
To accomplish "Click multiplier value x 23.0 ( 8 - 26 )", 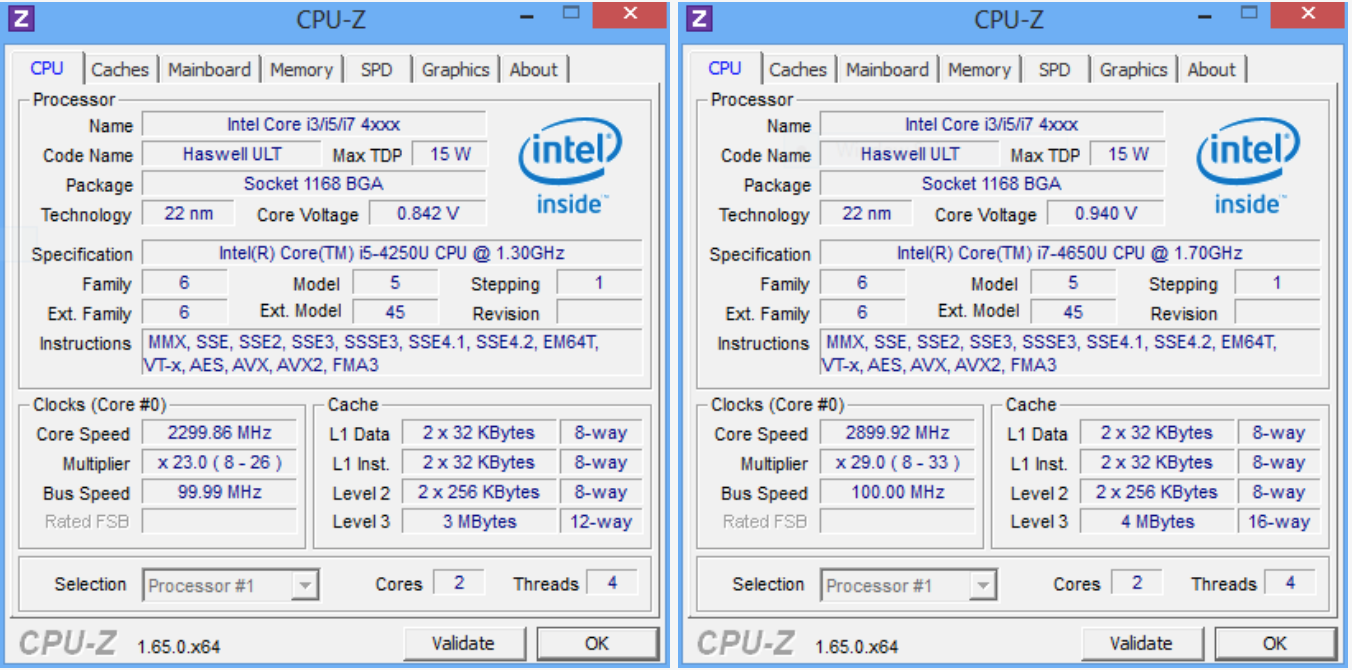I will coord(219,463).
